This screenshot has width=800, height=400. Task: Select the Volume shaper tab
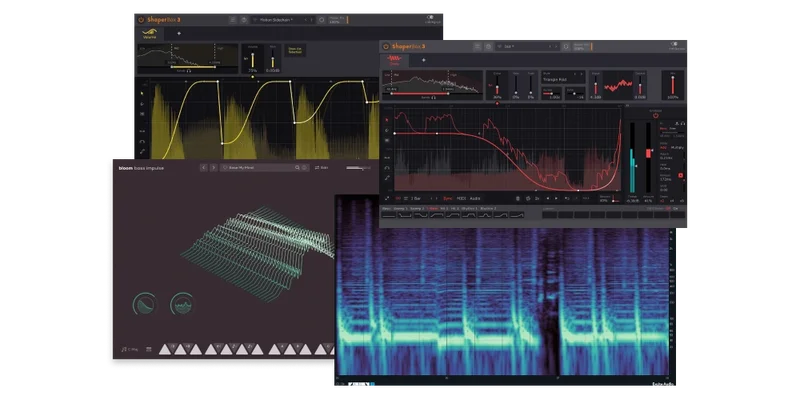coord(149,34)
